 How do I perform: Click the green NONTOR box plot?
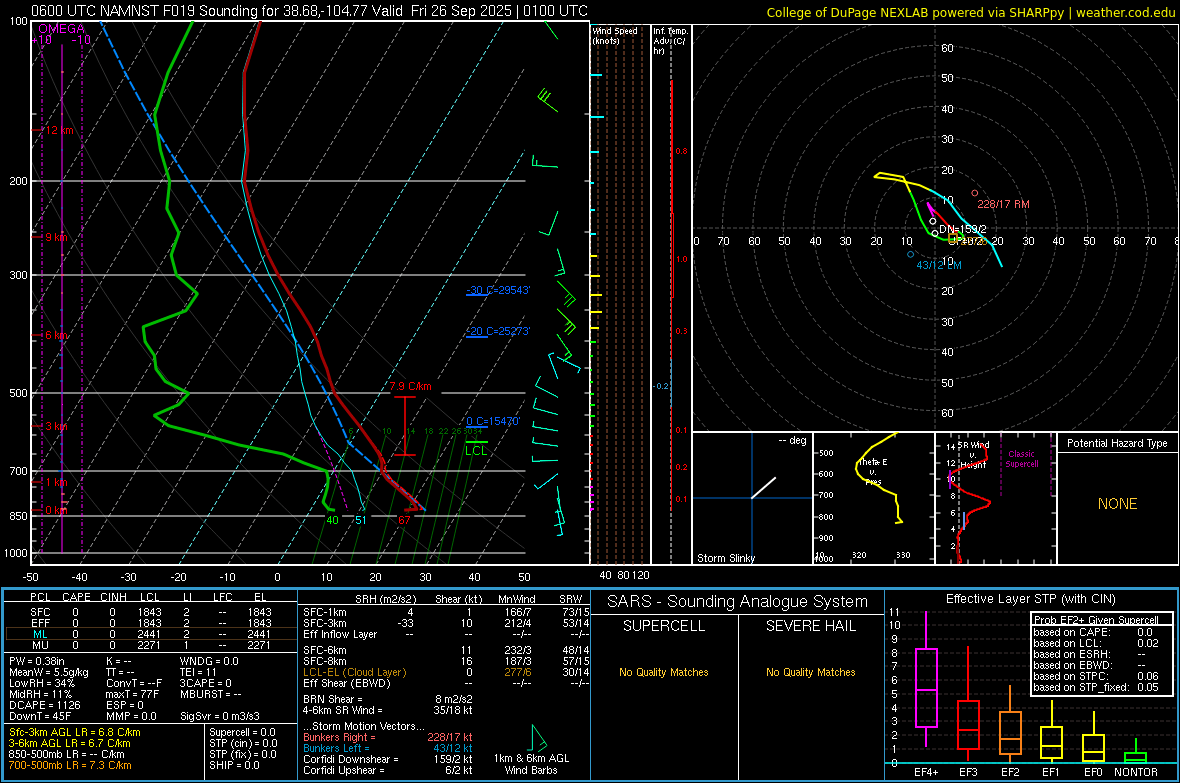coord(1136,757)
